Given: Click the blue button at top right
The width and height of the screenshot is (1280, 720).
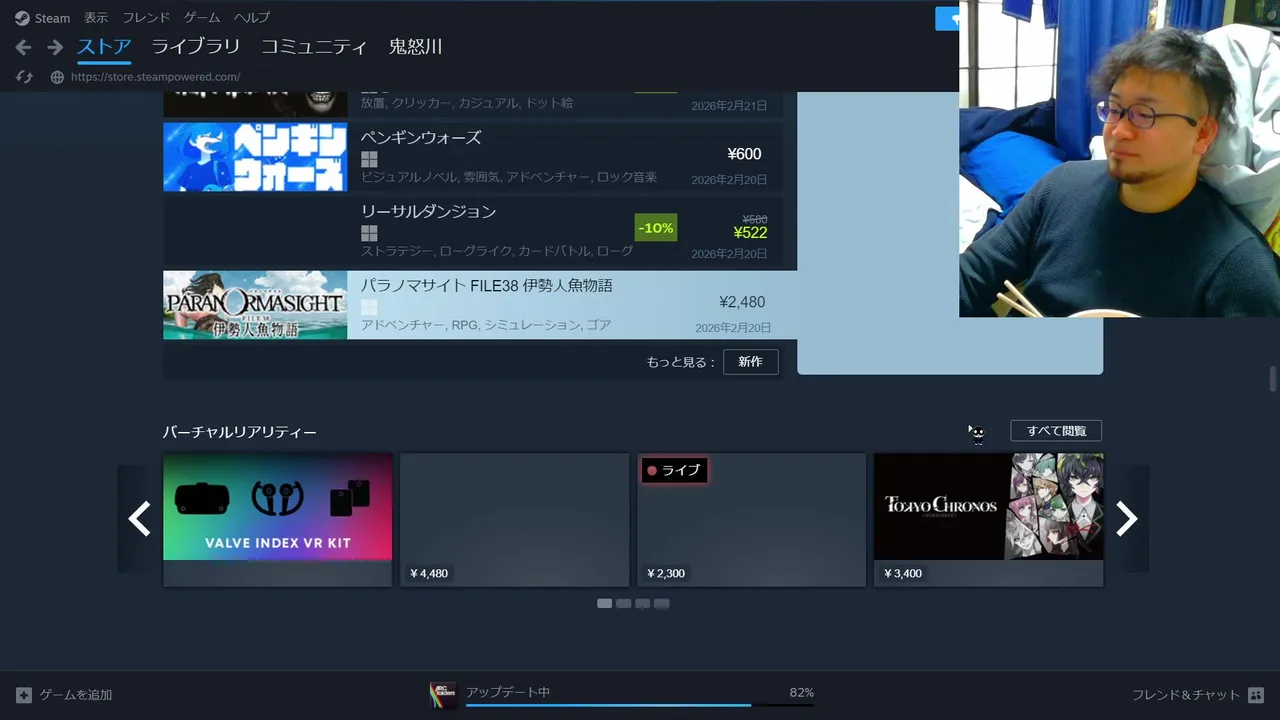Looking at the screenshot, I should (x=947, y=18).
